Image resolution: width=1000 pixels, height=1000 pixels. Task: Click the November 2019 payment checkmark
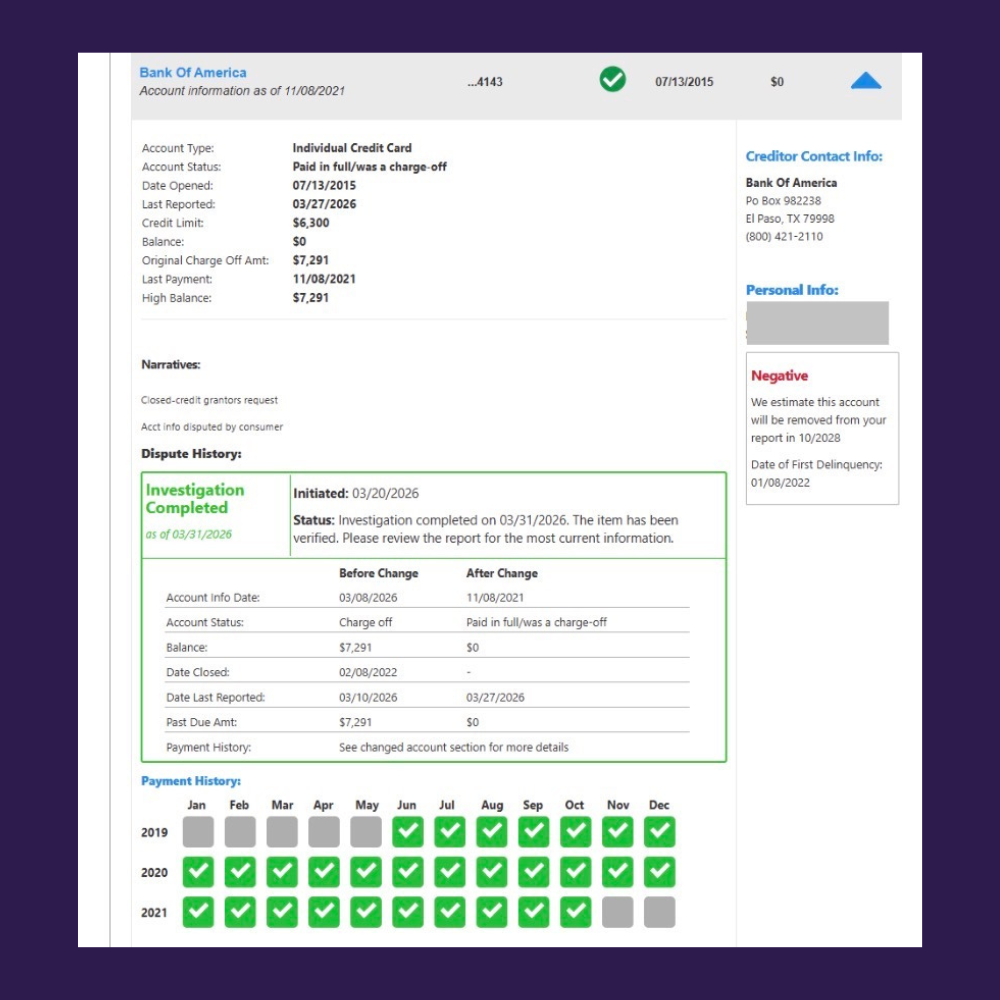(617, 832)
